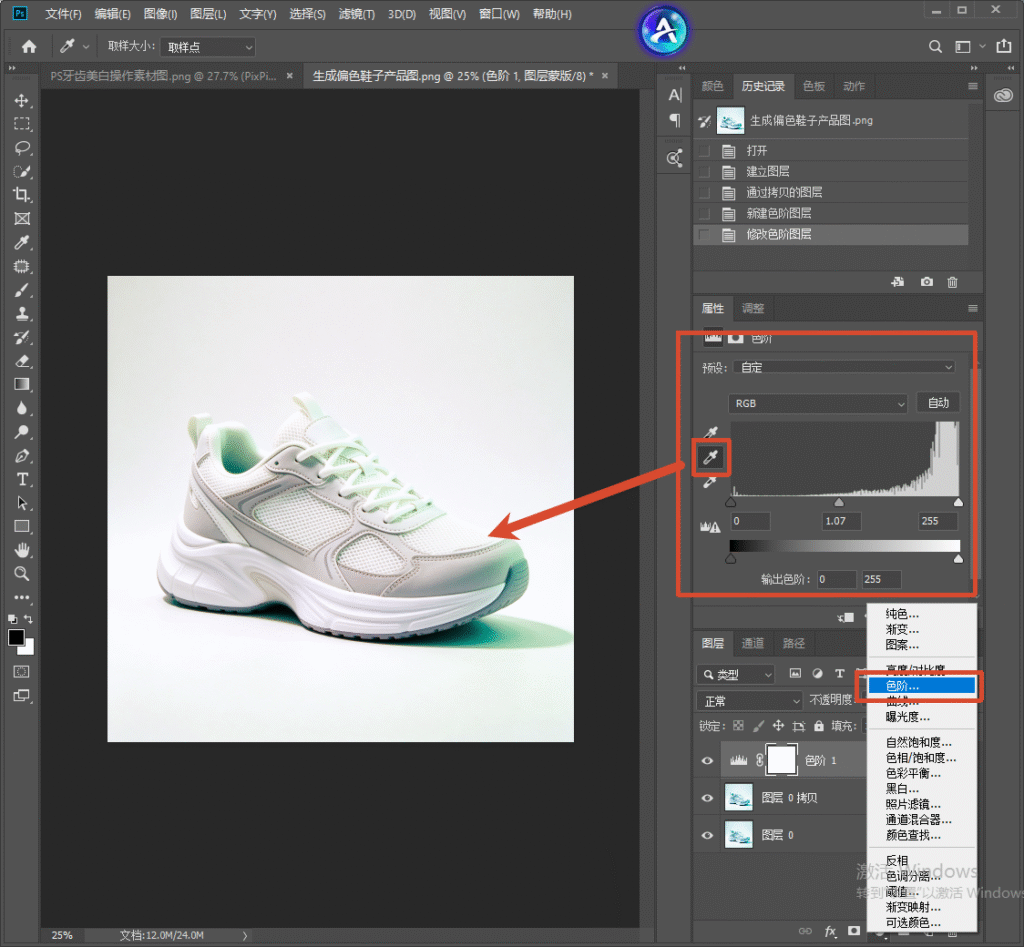Select the Brush tool

(x=22, y=290)
